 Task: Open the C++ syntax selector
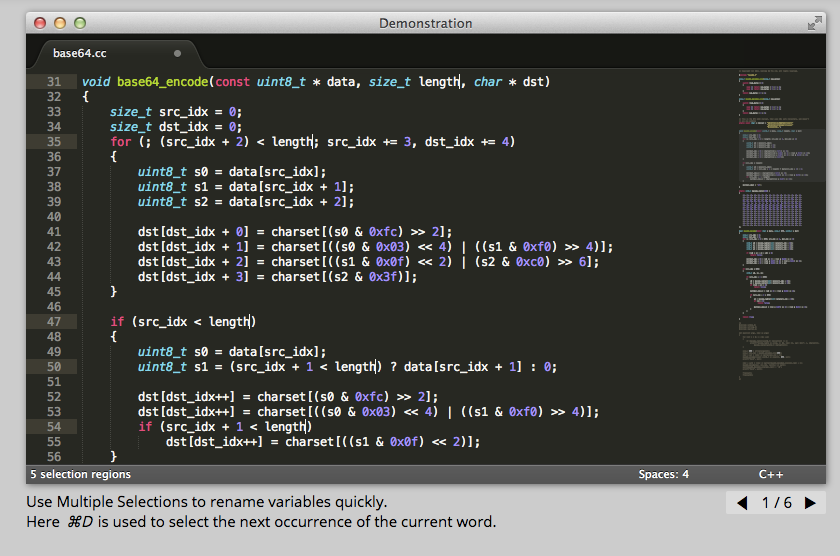point(771,474)
